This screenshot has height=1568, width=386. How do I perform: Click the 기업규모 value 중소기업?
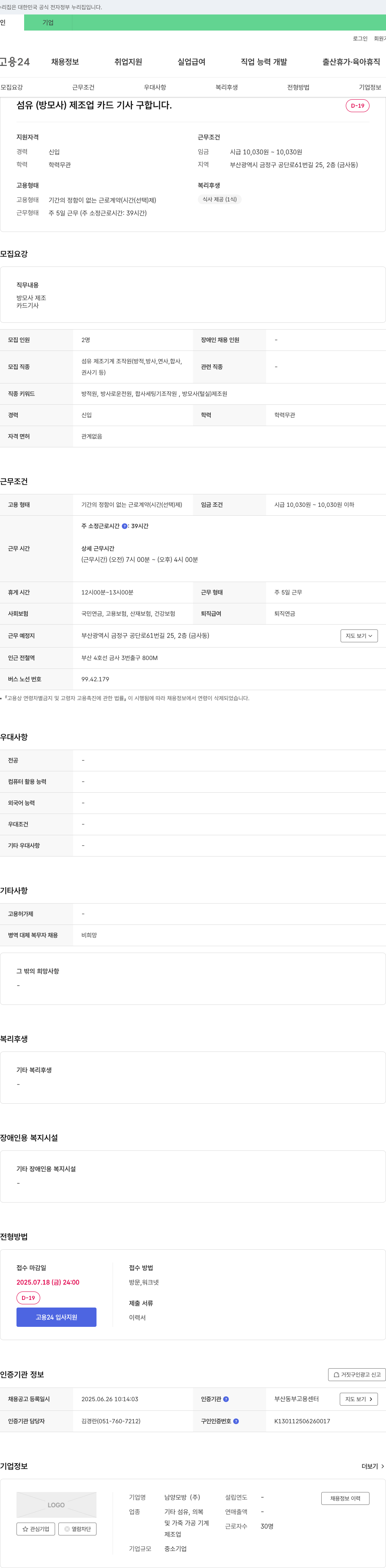click(x=175, y=1549)
